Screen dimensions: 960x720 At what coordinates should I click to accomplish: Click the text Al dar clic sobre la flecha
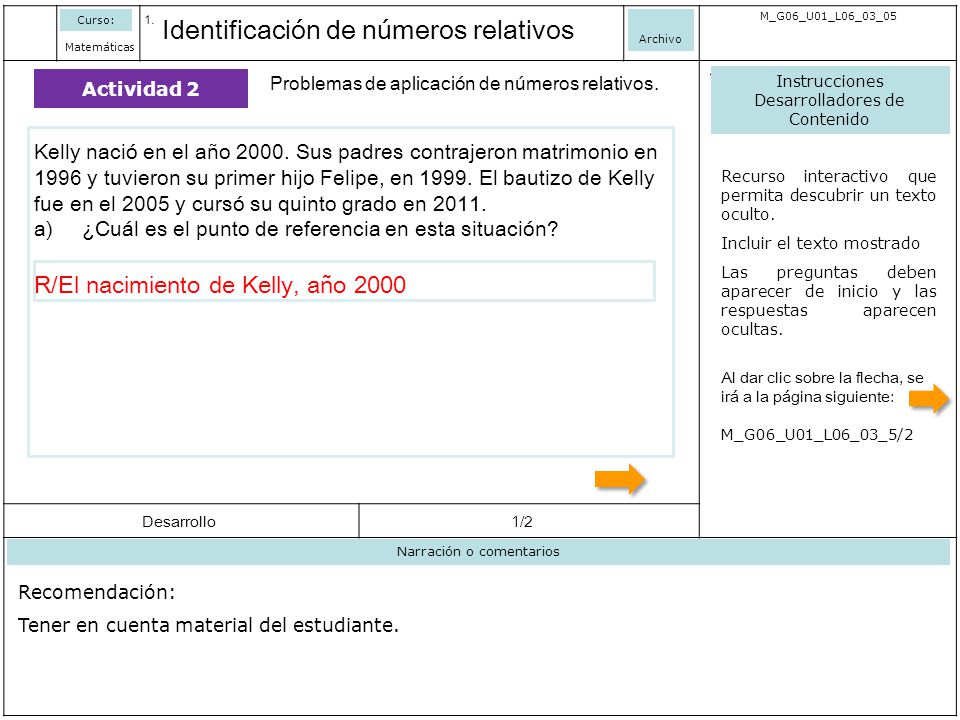[822, 387]
